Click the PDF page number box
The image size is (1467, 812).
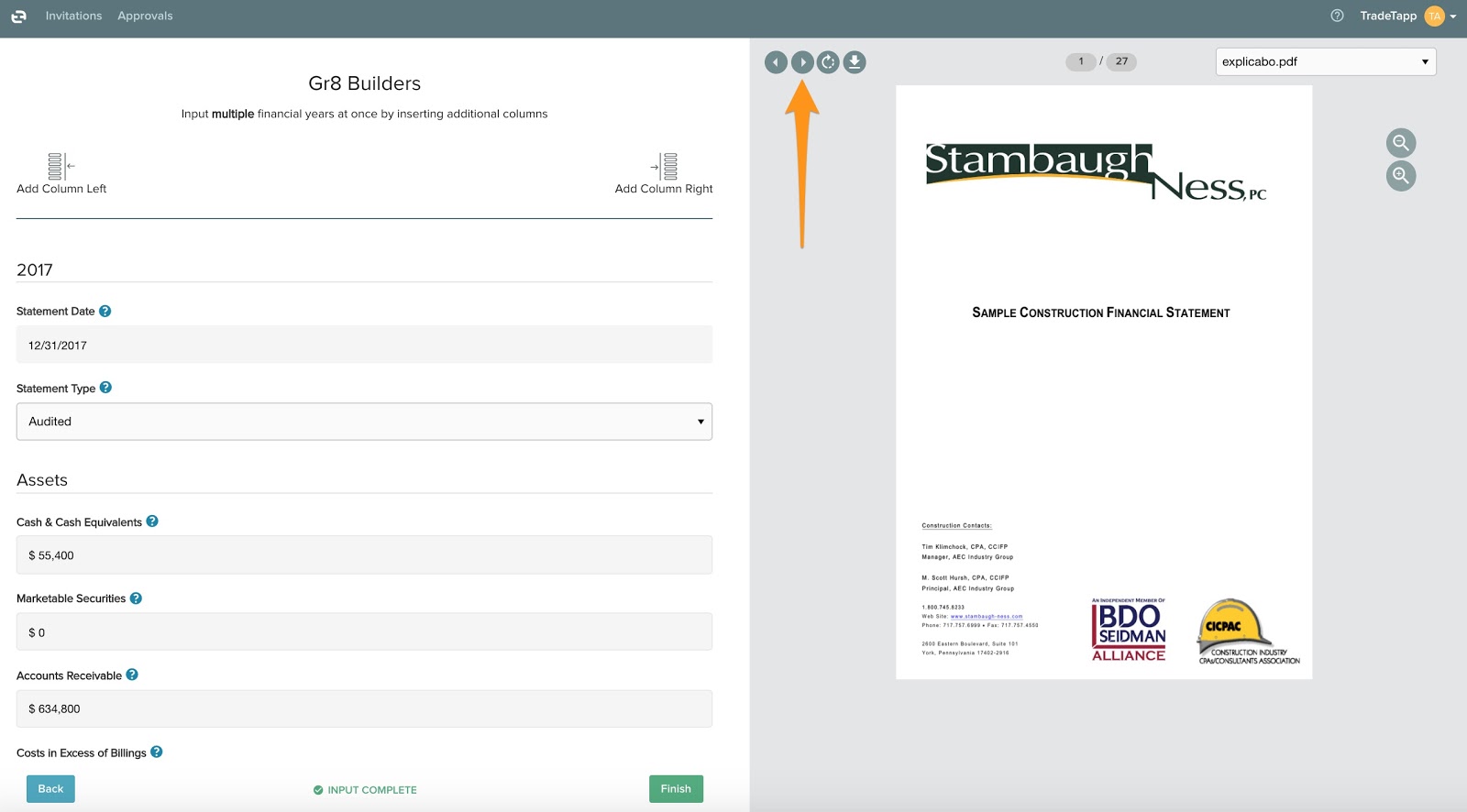click(x=1081, y=61)
